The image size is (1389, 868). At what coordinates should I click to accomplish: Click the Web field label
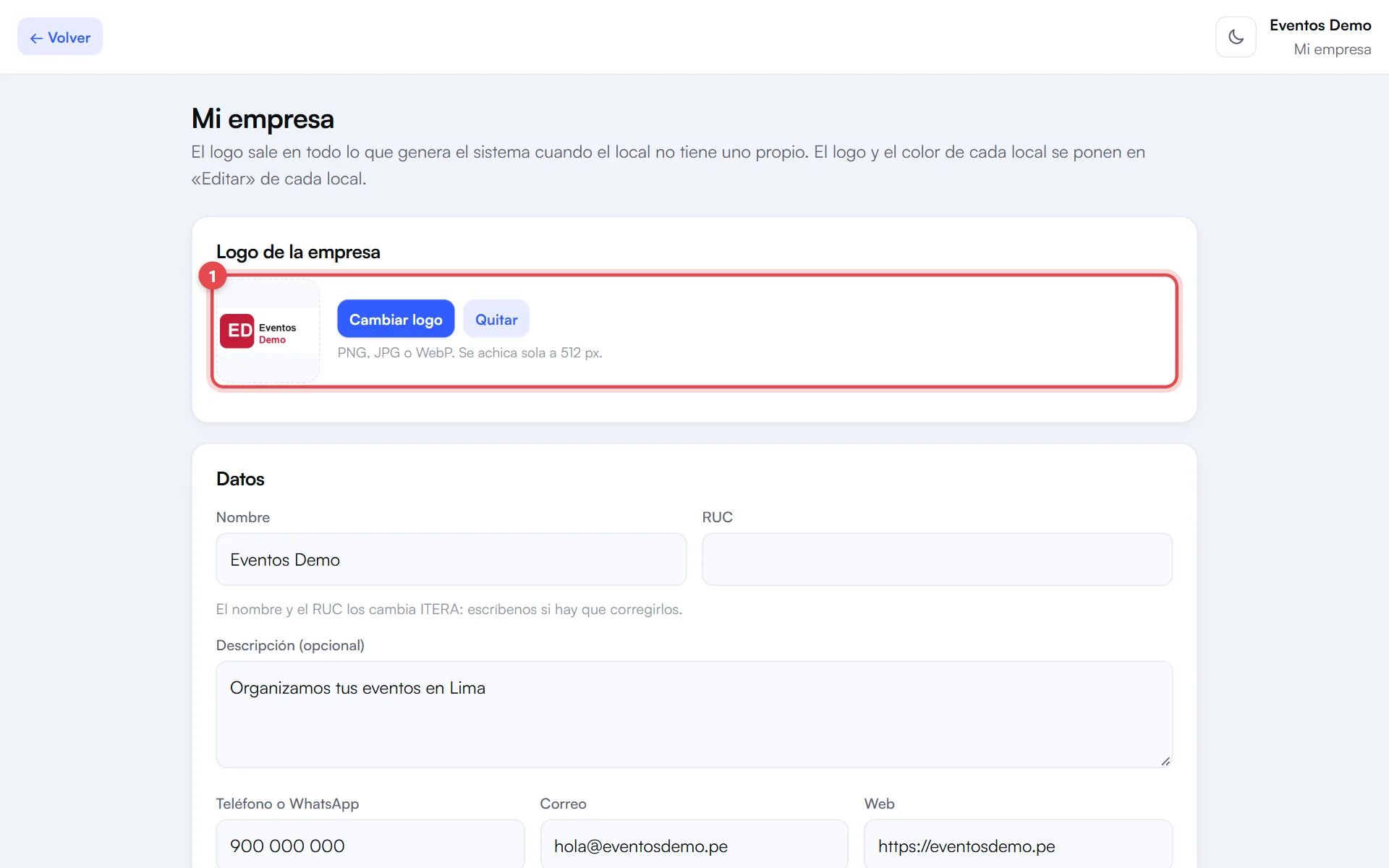point(879,804)
